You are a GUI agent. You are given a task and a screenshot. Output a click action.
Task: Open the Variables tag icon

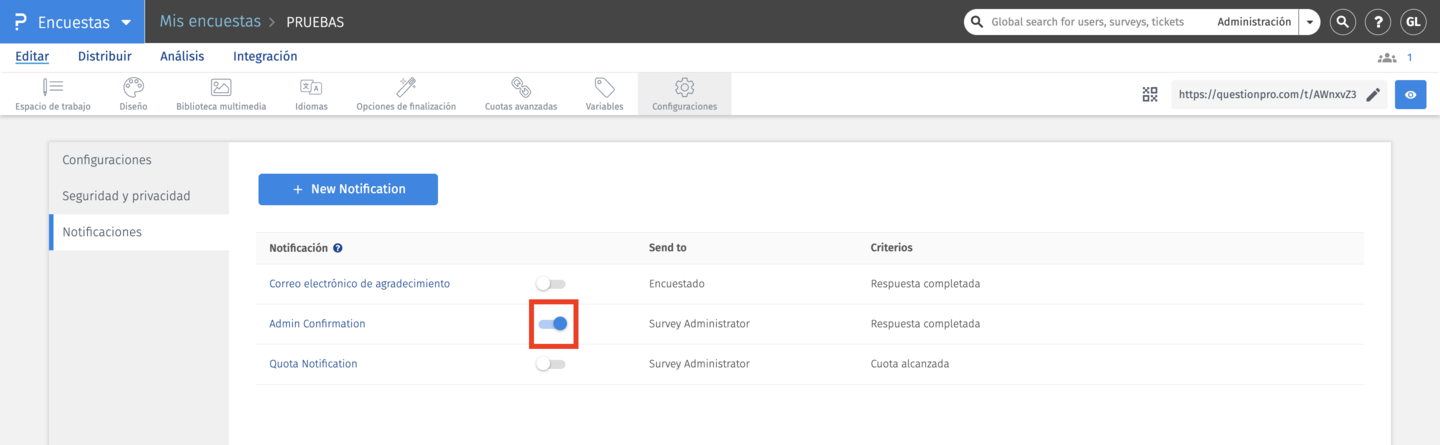tap(604, 88)
